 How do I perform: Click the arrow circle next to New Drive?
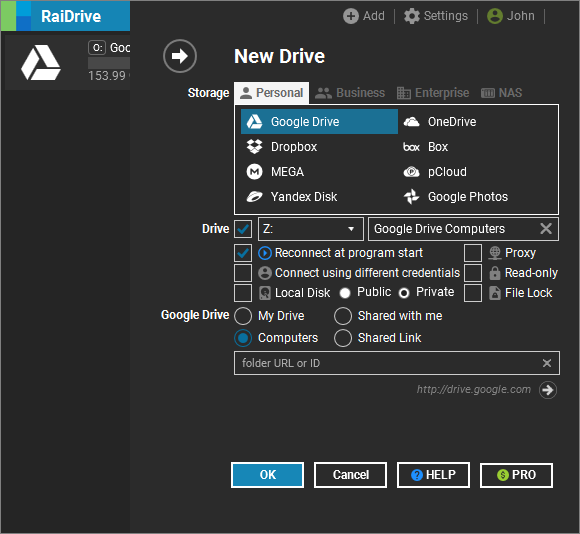180,56
